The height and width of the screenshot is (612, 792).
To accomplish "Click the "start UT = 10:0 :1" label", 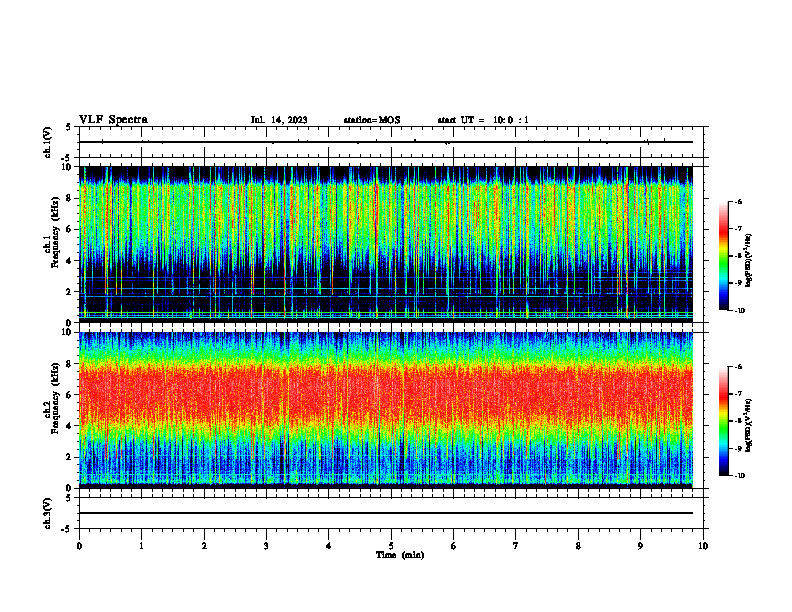I will 483,120.
